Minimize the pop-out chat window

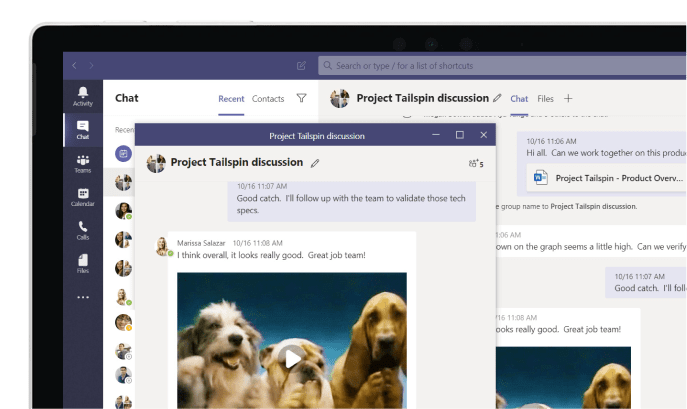pos(436,135)
